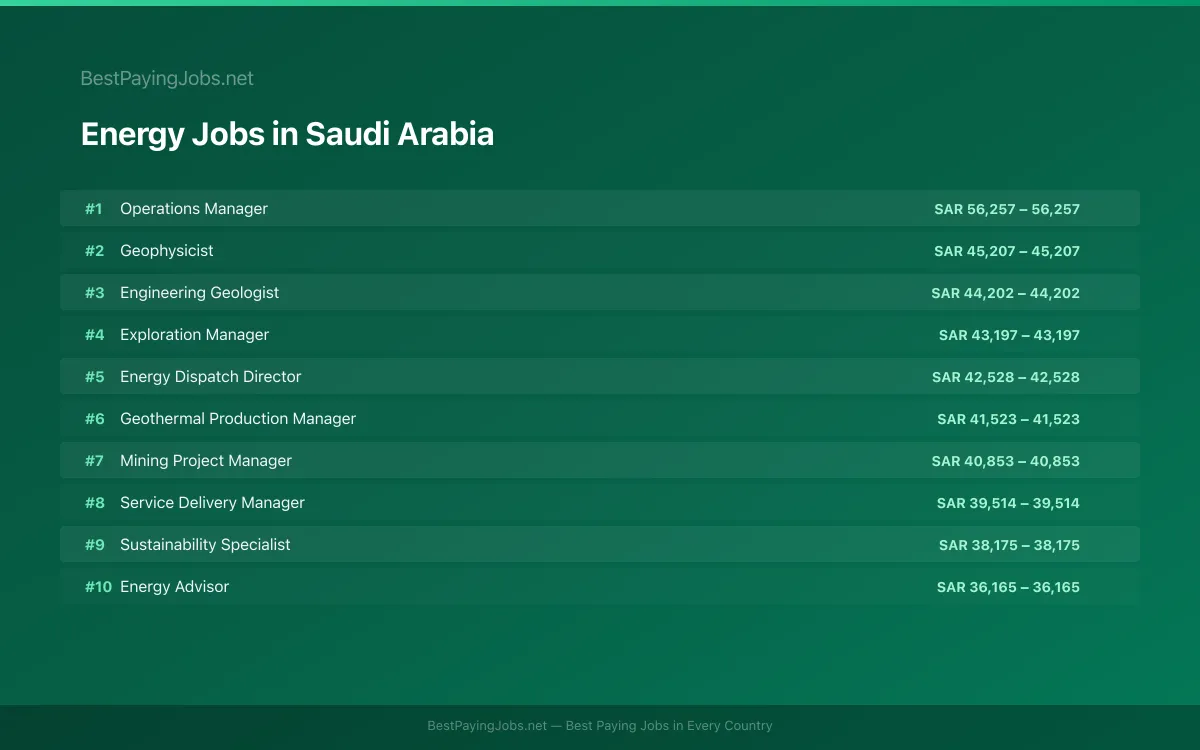Click salary SAR 56,257 – 56,257
Screen dimensions: 1200x750
pos(1007,209)
